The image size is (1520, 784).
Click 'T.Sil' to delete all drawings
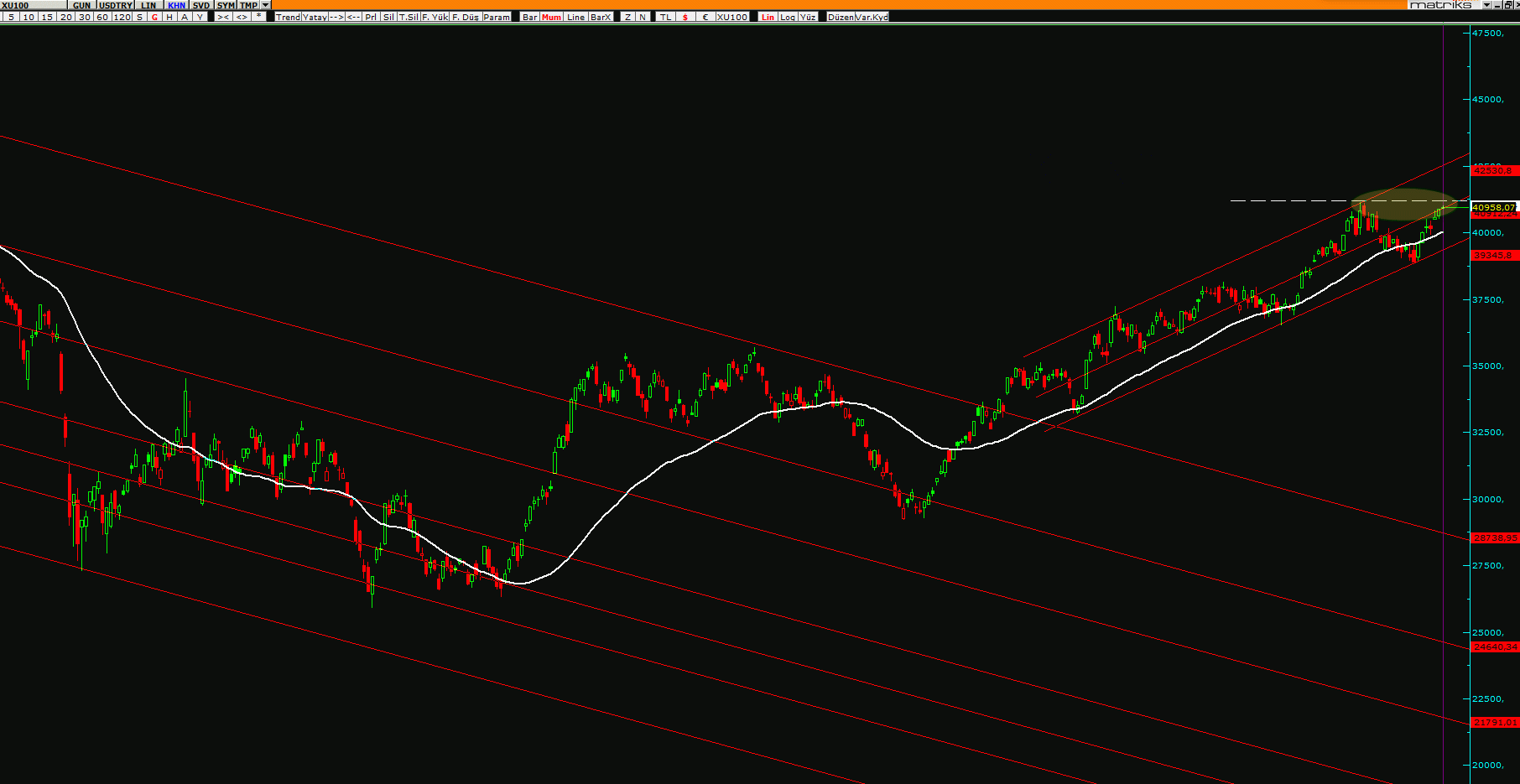coord(409,17)
